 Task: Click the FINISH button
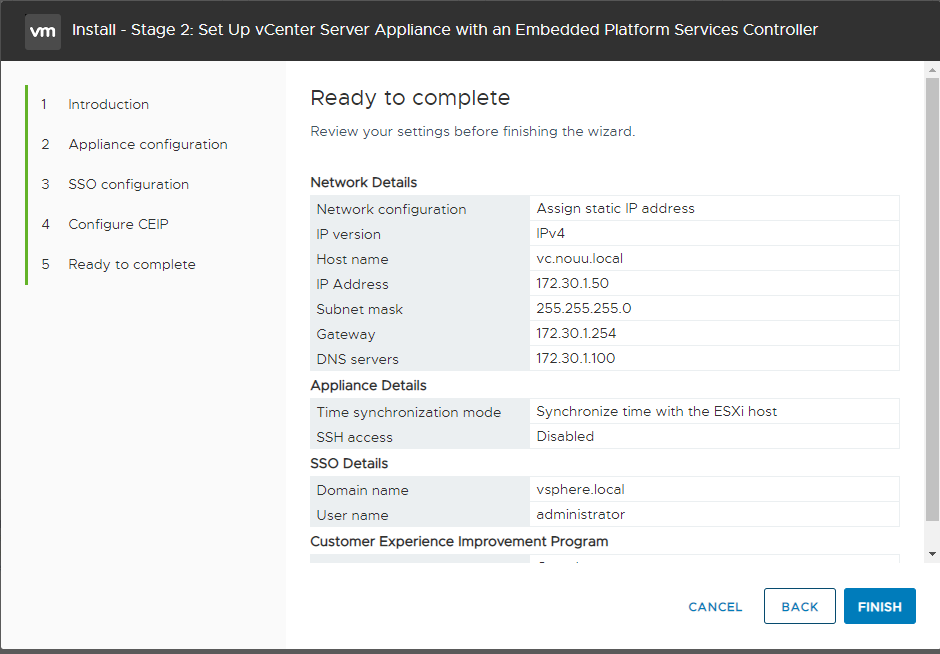(879, 606)
